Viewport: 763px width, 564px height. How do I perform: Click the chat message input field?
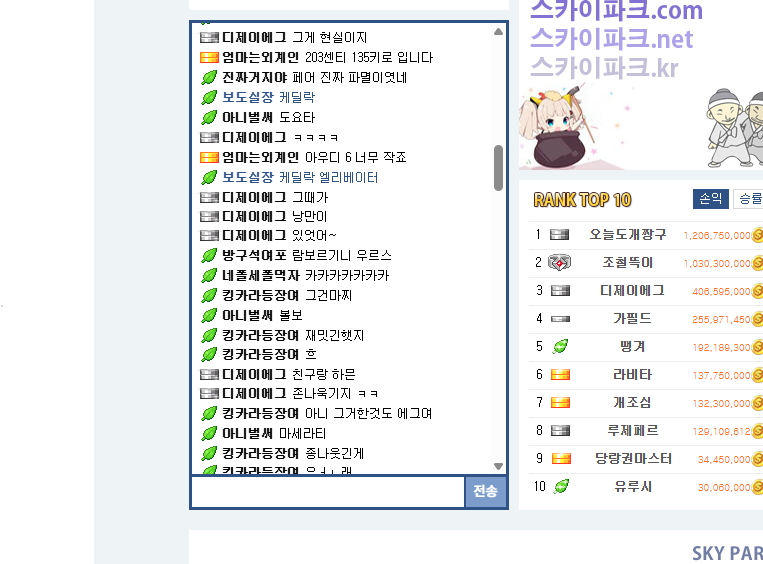[328, 492]
